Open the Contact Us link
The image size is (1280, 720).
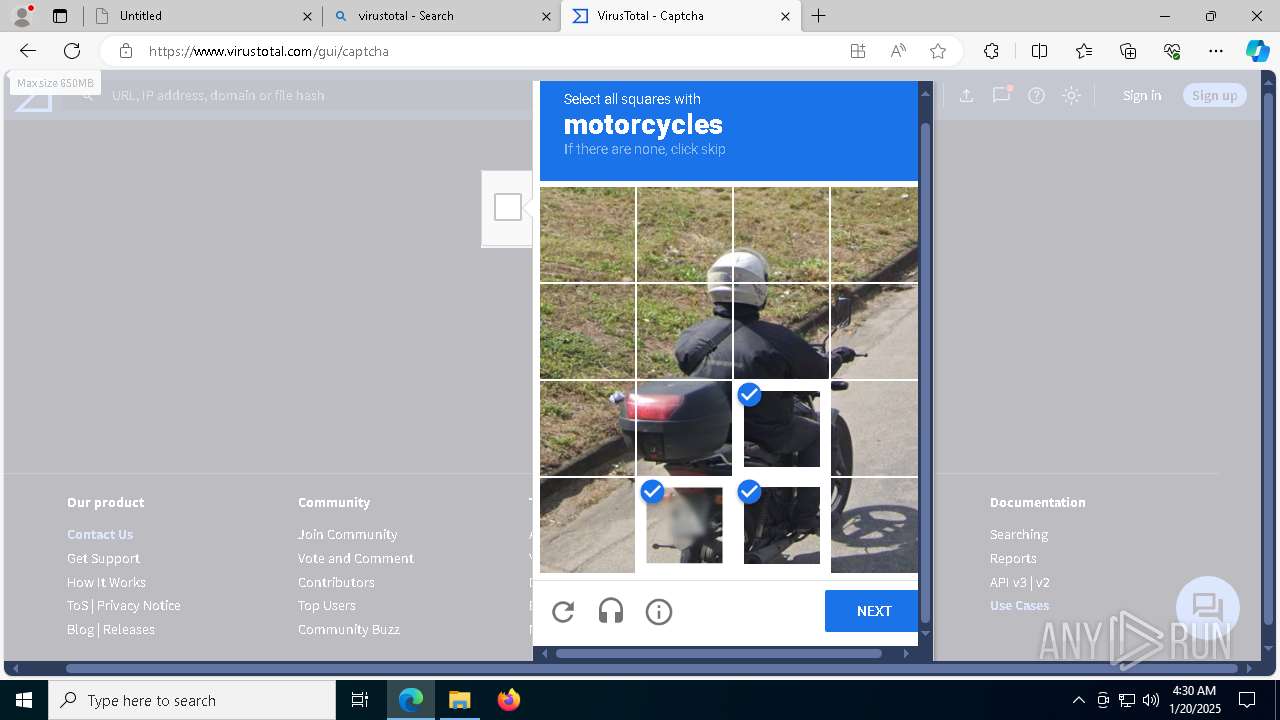(x=100, y=534)
